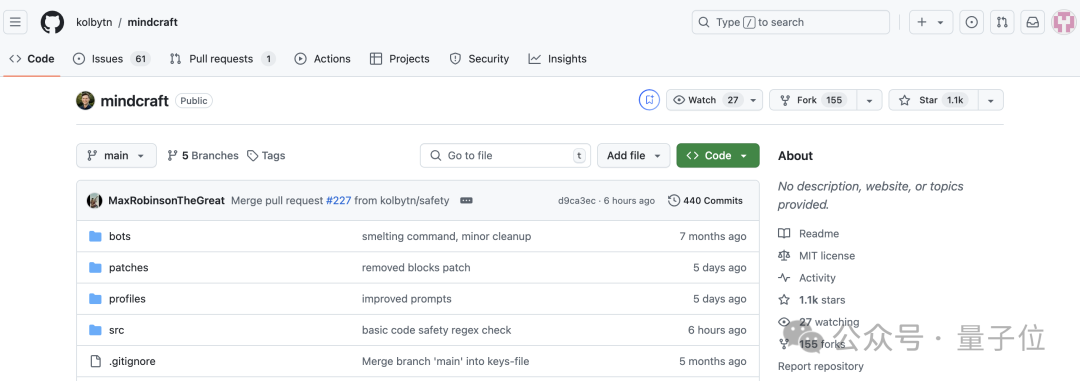1080x381 pixels.
Task: Open the notifications inbox icon
Action: point(1032,22)
